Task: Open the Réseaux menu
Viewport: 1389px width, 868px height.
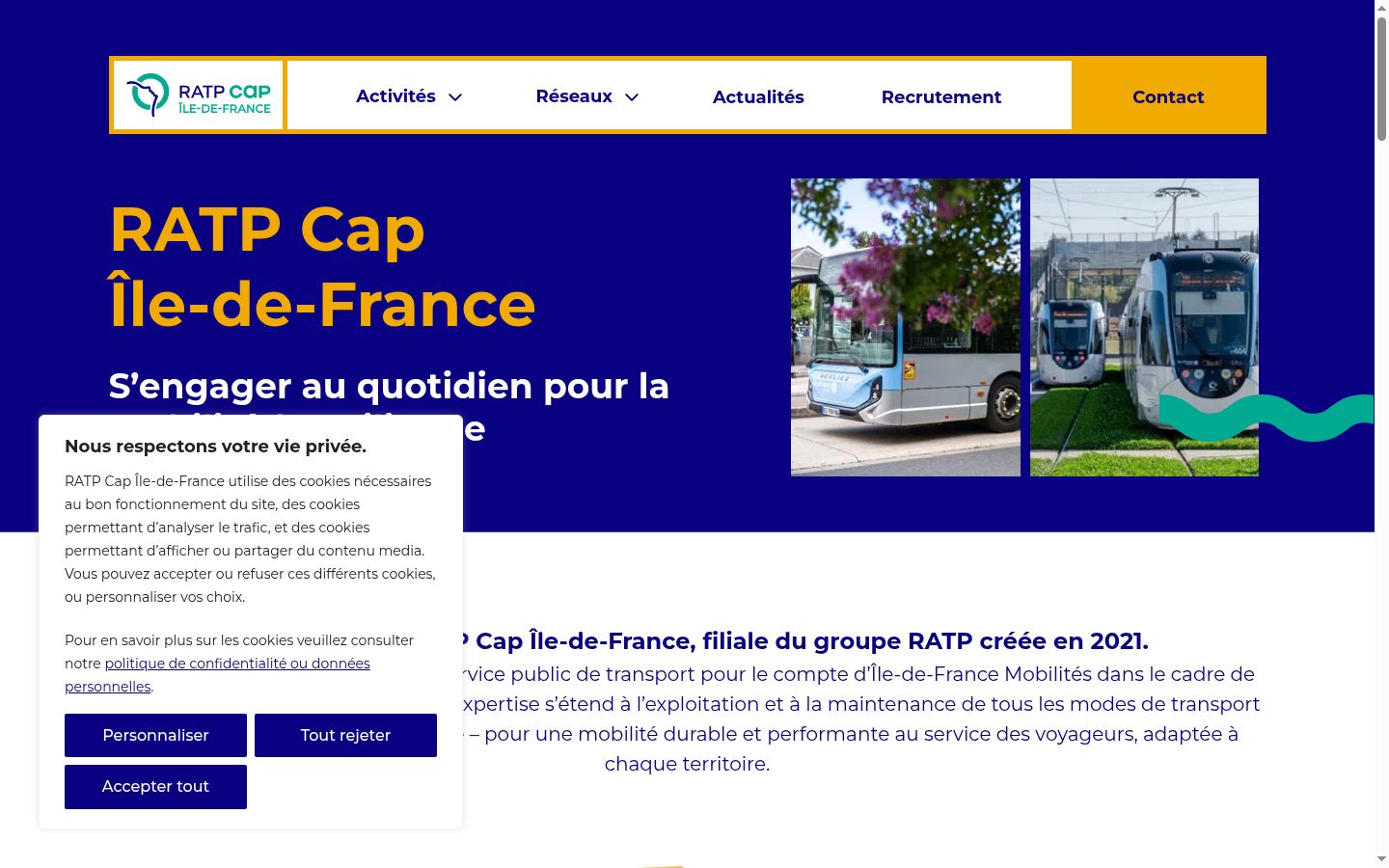Action: (x=574, y=96)
